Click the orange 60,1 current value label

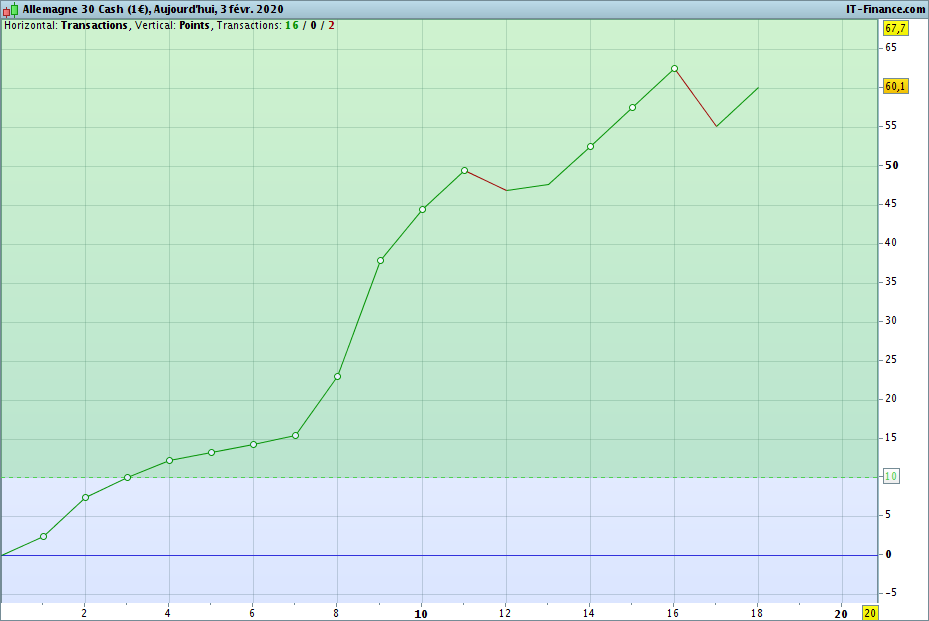[x=895, y=87]
